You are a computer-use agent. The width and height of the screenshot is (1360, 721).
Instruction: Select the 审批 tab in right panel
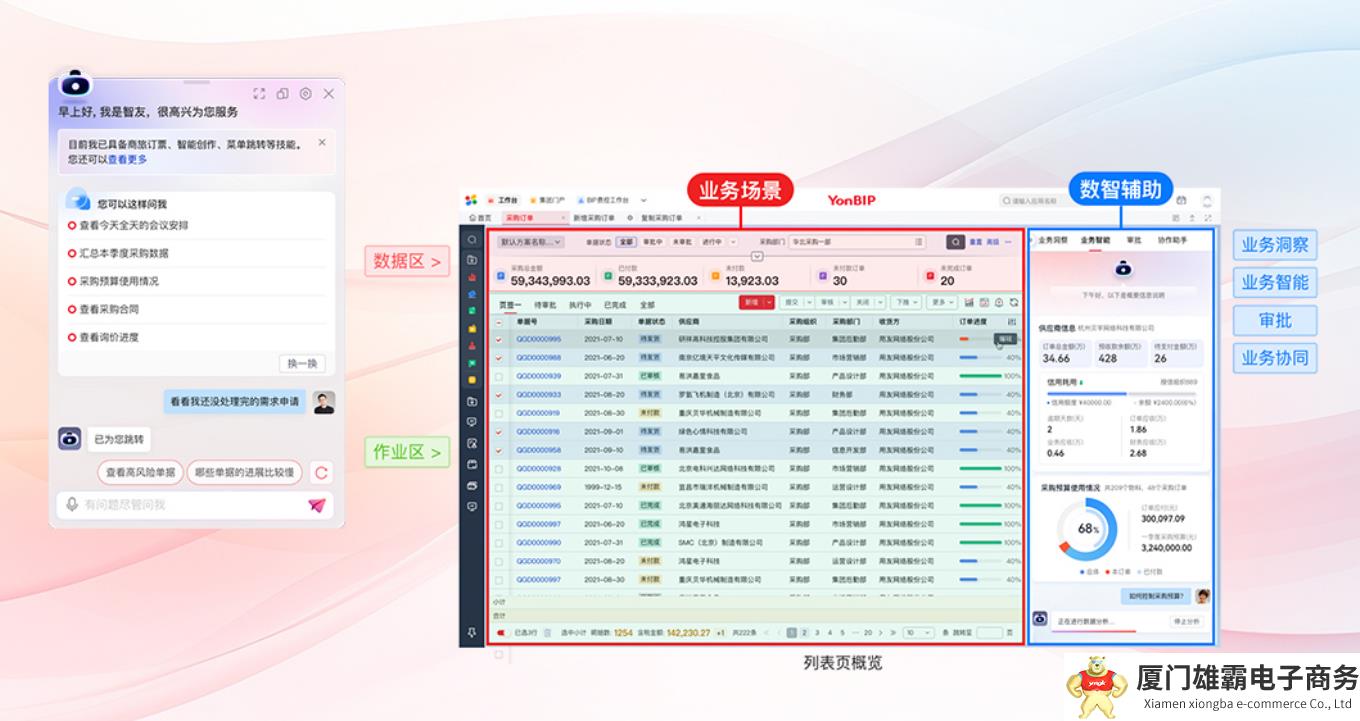1133,240
